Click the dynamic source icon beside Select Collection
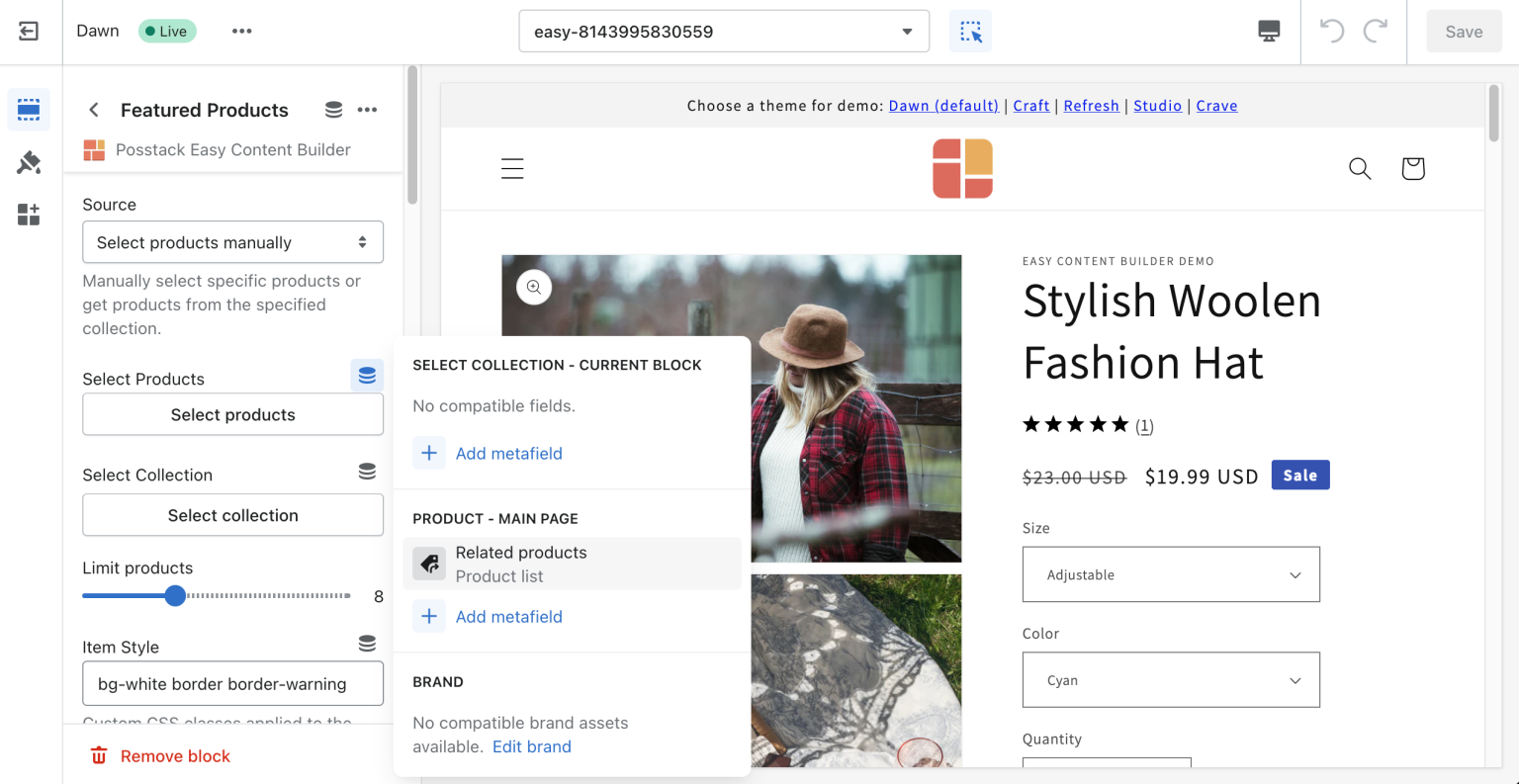The height and width of the screenshot is (784, 1519). 367,472
